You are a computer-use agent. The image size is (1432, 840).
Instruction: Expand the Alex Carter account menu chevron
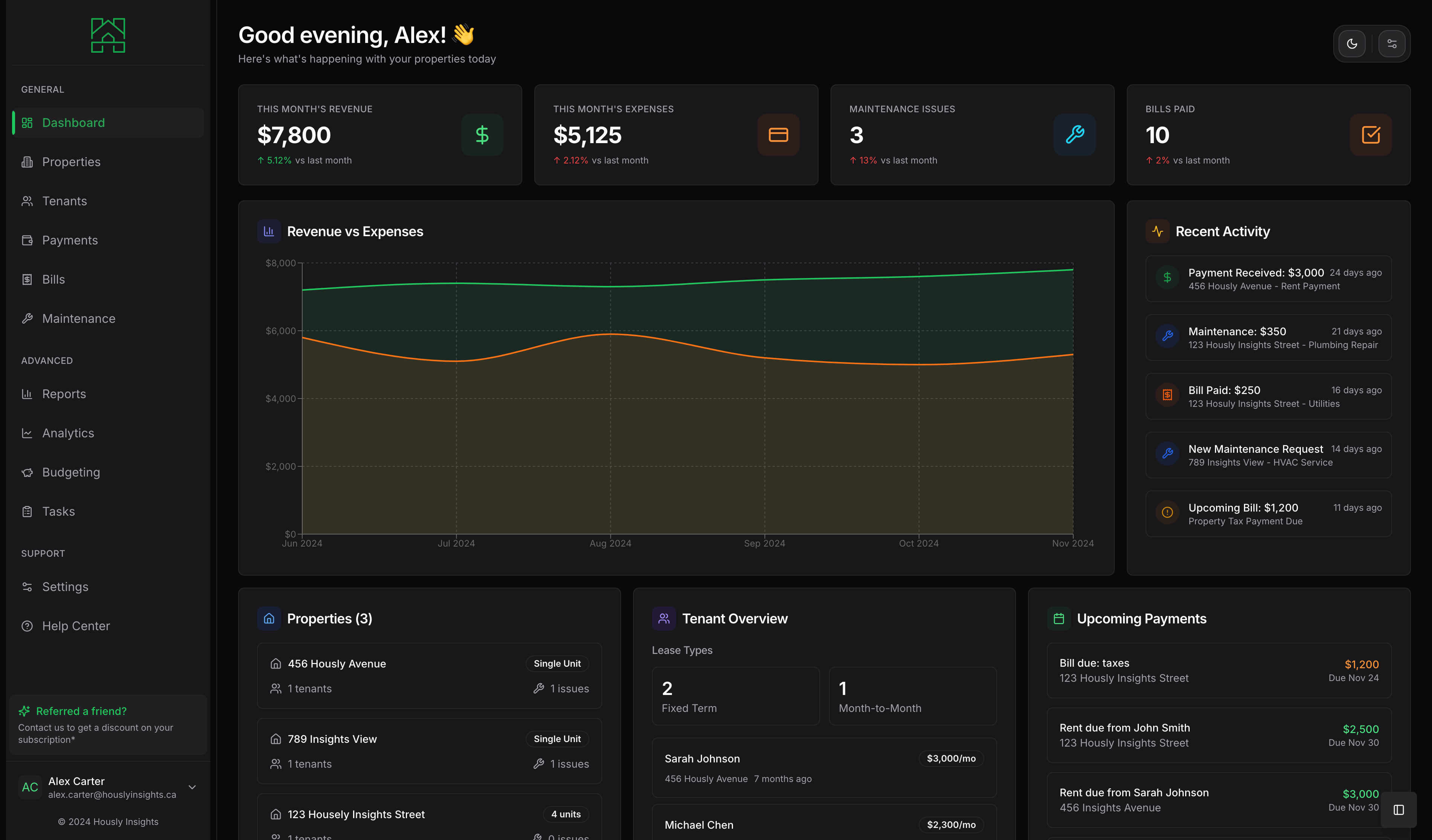click(192, 787)
